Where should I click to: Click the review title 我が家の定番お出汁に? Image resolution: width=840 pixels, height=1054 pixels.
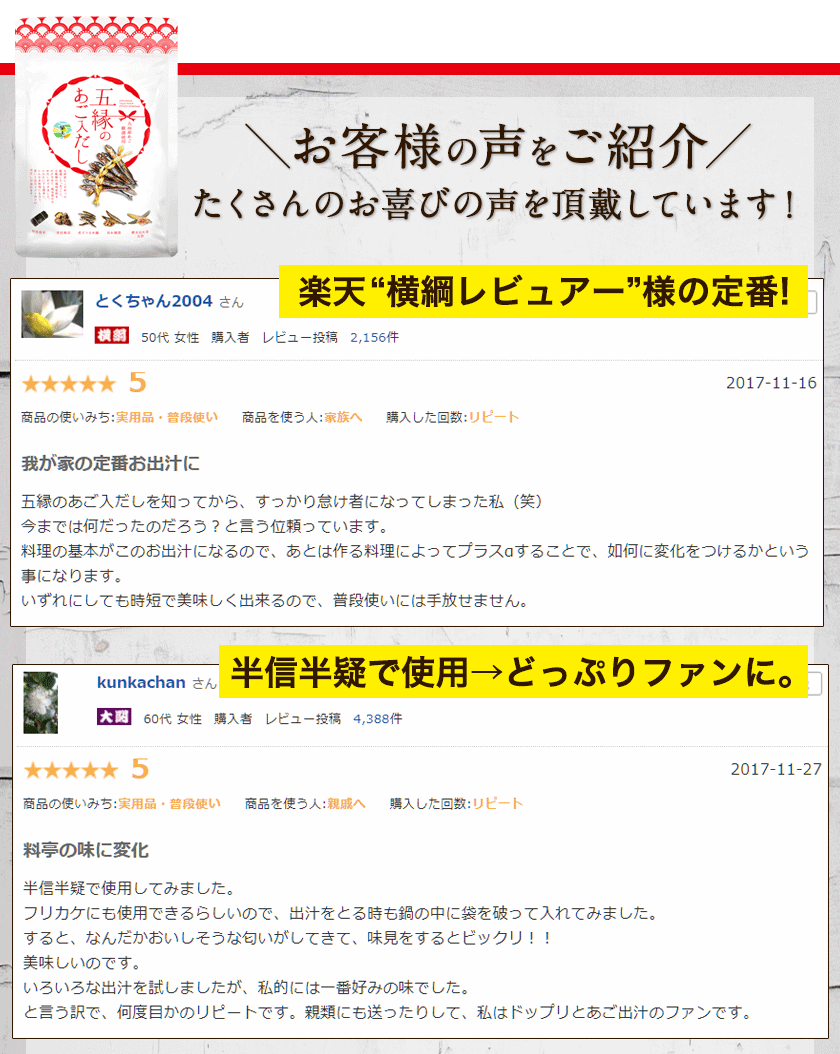[x=111, y=464]
